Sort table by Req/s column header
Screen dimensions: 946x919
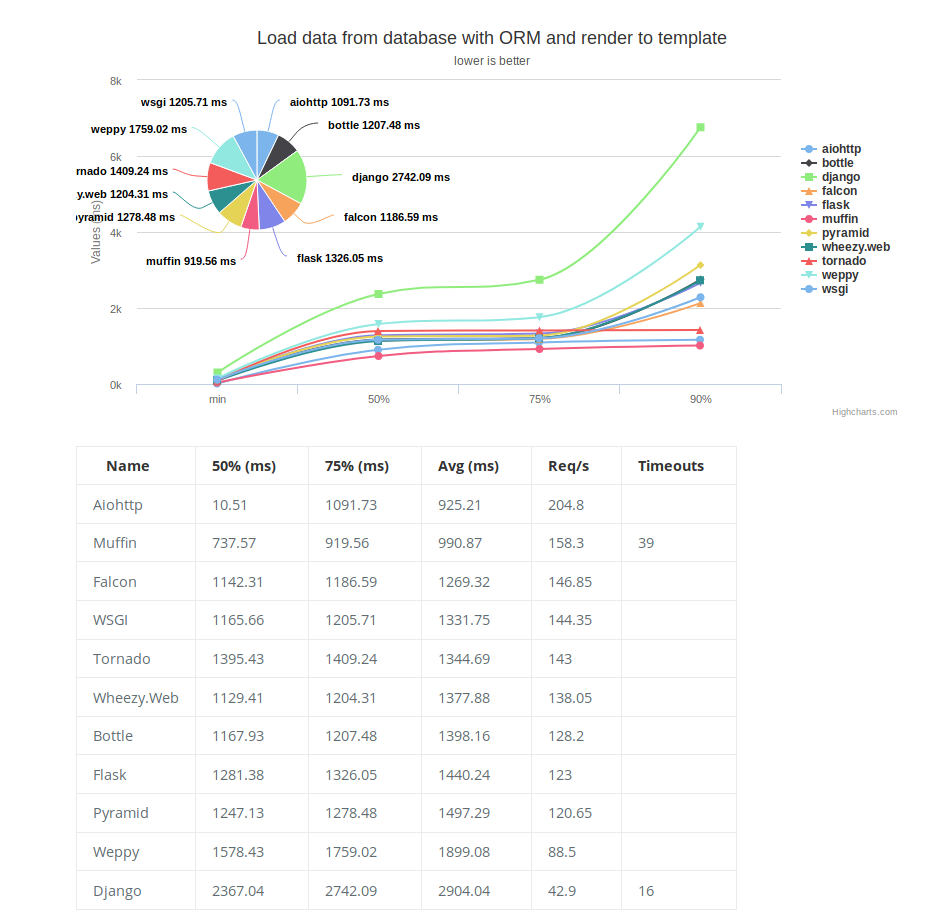(x=568, y=466)
